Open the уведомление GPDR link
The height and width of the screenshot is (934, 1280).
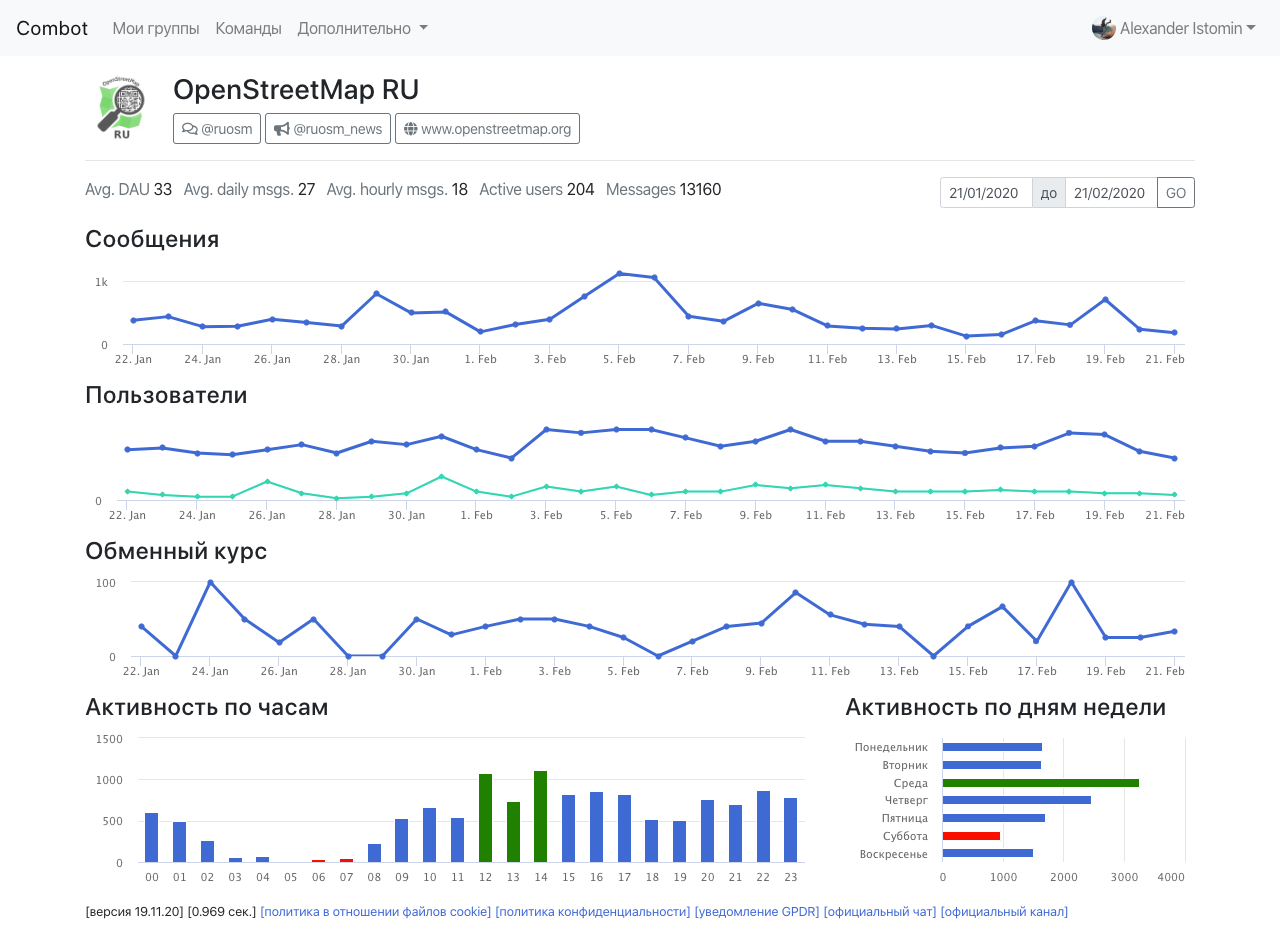757,912
